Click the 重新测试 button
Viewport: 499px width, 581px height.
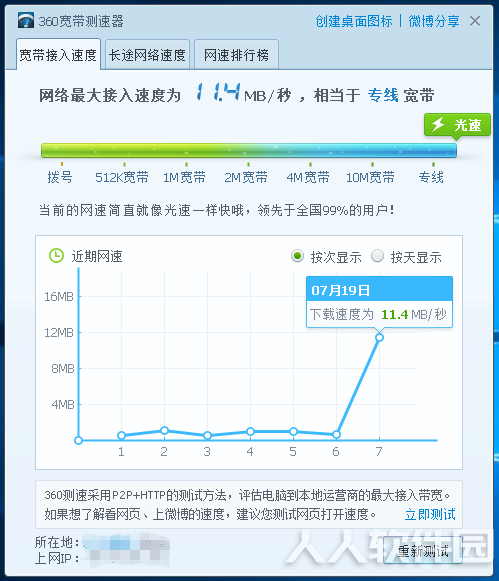[423, 551]
